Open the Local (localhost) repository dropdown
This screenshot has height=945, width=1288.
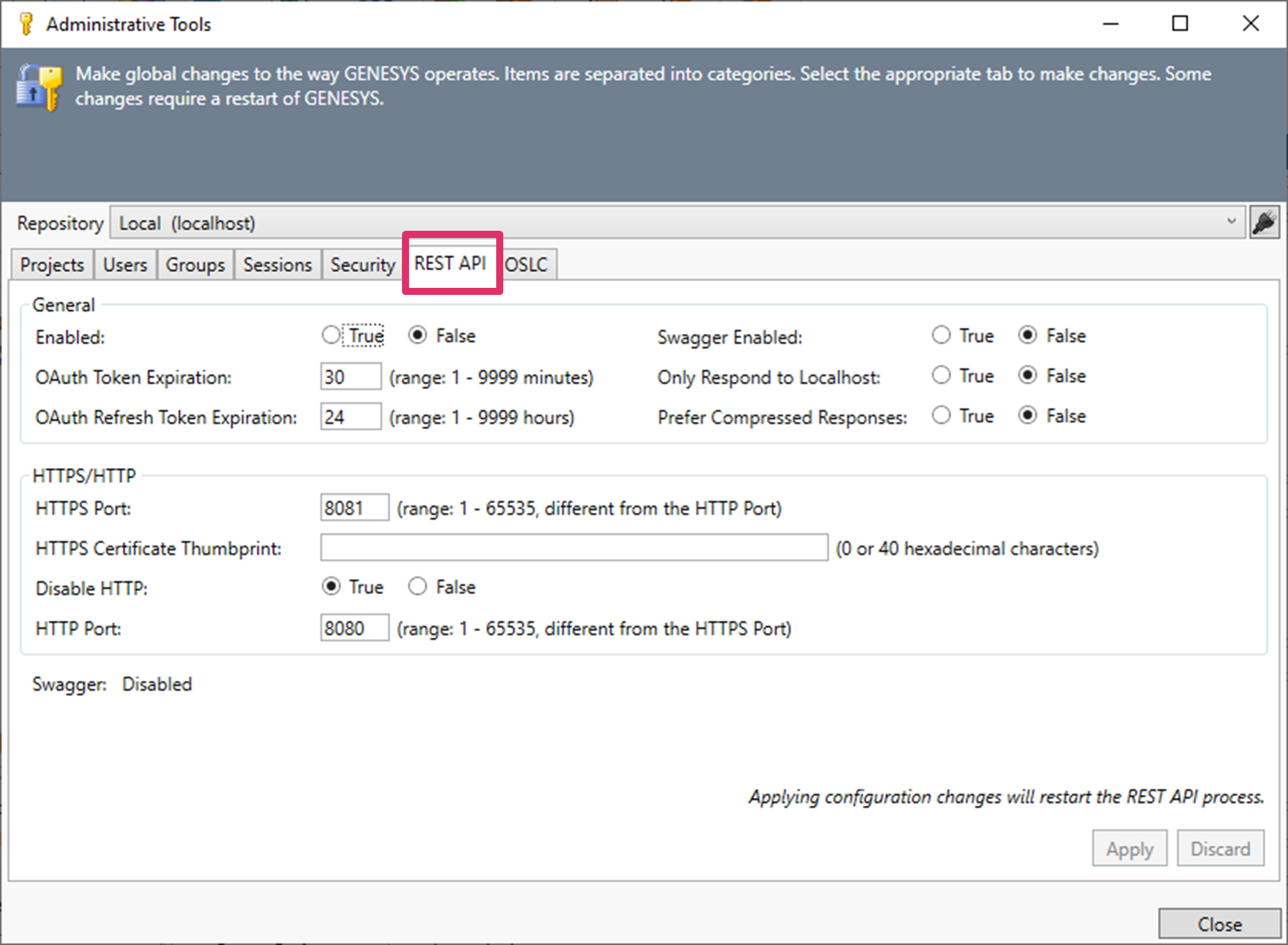click(x=1232, y=222)
